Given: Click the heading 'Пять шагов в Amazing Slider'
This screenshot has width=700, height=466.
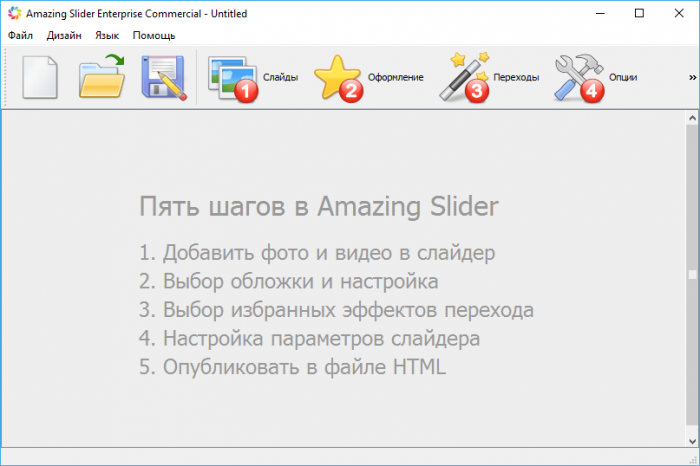Looking at the screenshot, I should pyautogui.click(x=319, y=207).
